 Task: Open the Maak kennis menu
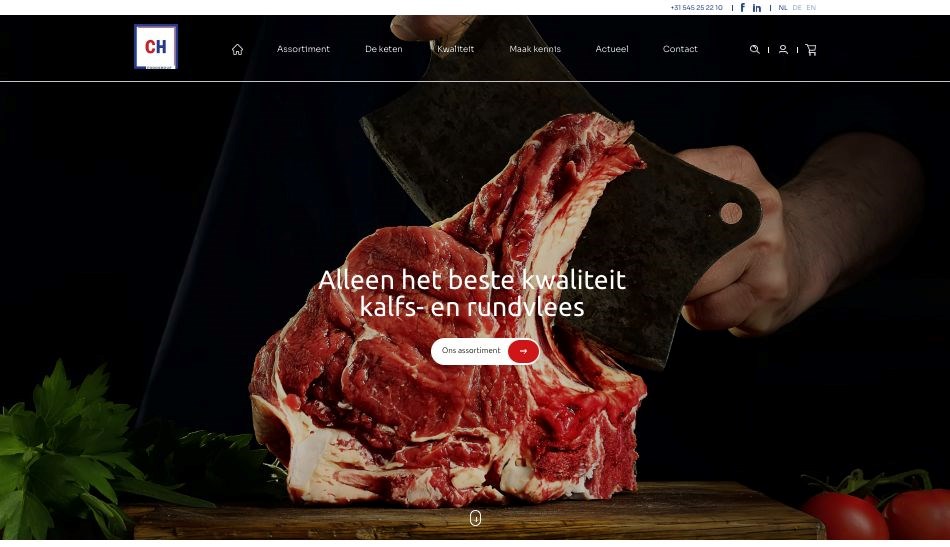tap(535, 49)
